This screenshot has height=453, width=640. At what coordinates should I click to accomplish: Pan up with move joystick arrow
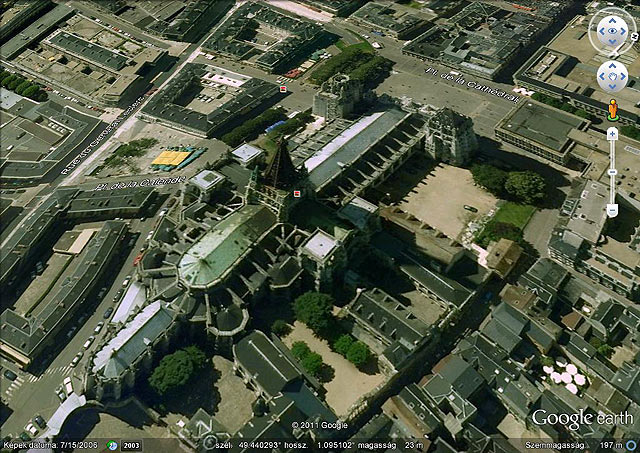tap(612, 66)
